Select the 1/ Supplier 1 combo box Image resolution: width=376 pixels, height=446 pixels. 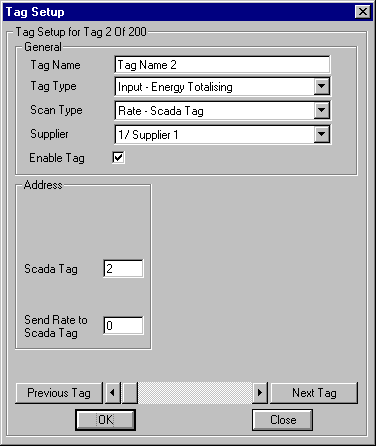(222, 134)
